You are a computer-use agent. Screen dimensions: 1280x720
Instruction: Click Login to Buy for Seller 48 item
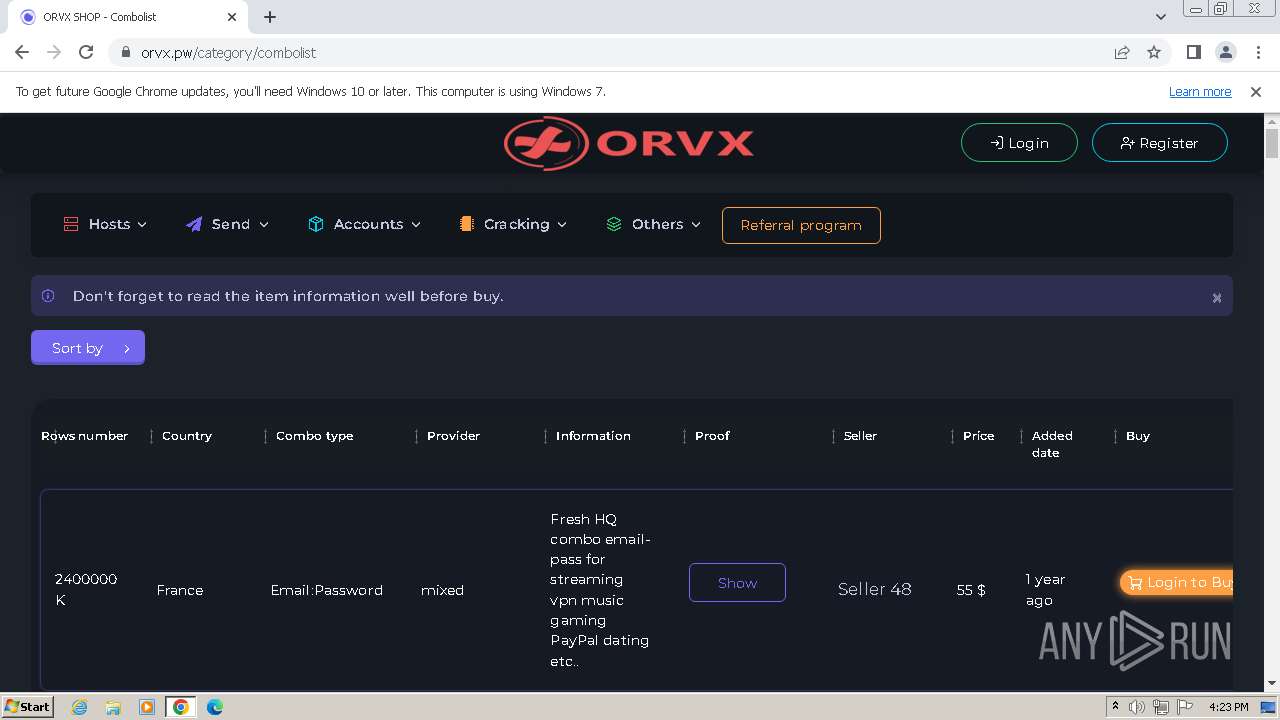1176,582
